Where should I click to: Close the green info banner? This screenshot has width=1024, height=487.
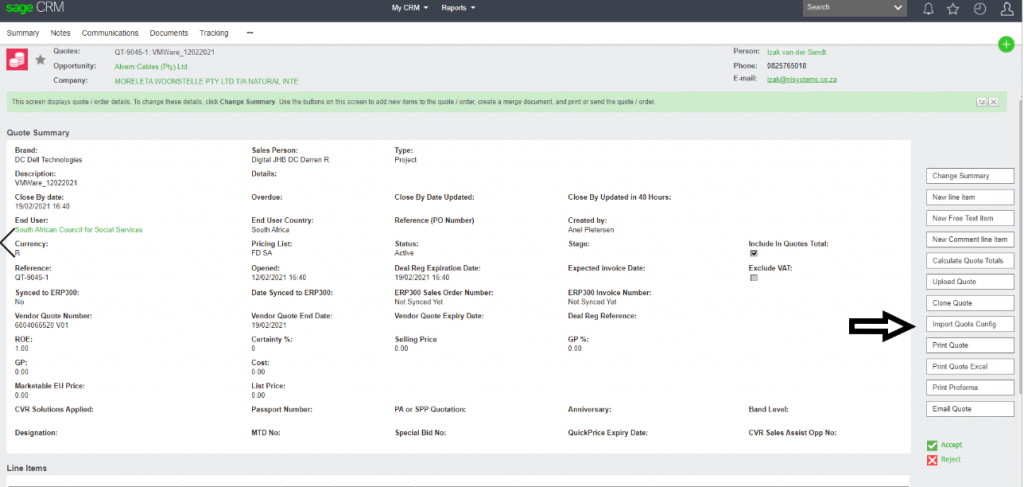[x=995, y=102]
